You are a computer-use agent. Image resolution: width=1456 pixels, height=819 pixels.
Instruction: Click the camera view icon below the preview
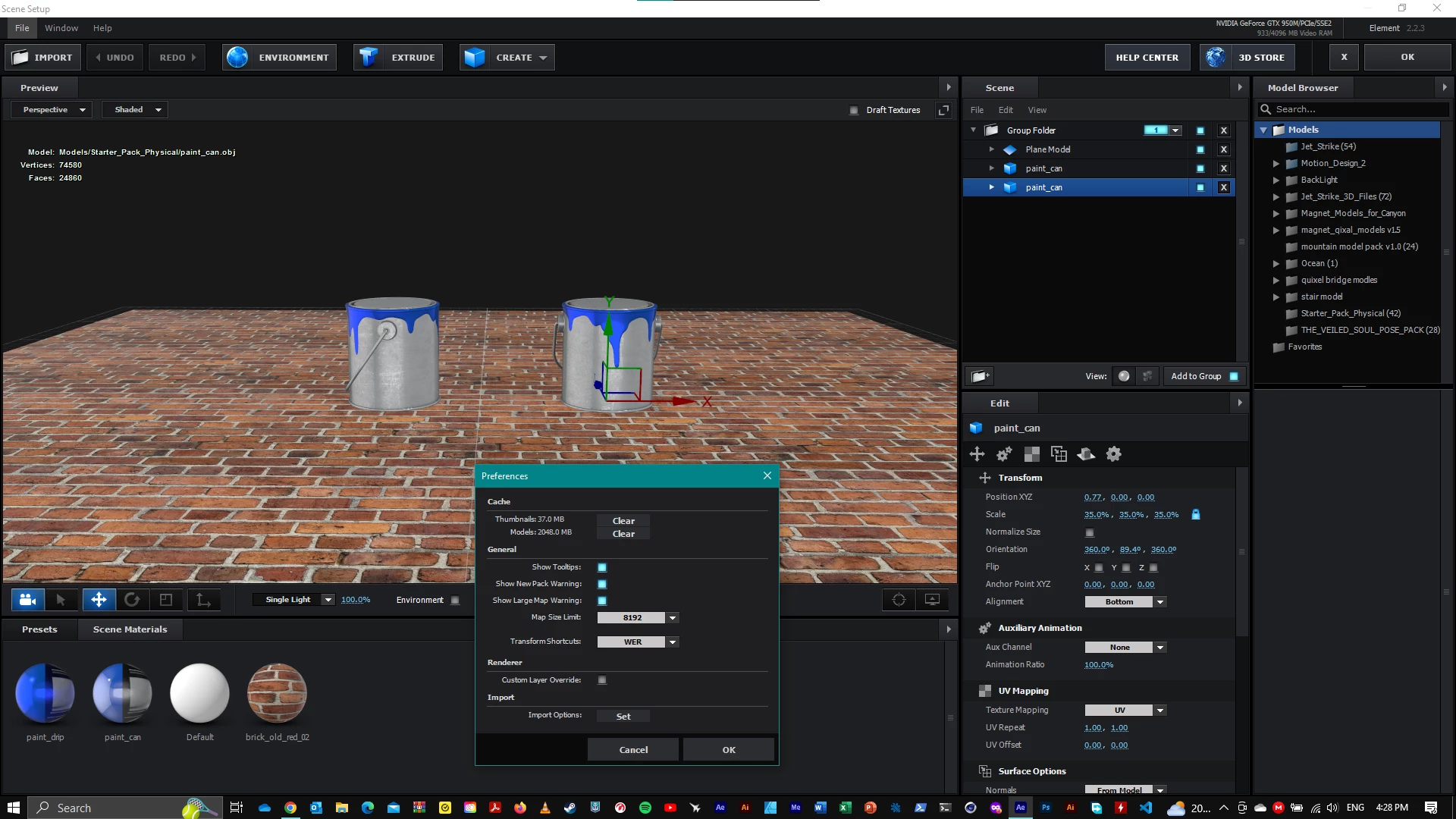(x=28, y=600)
